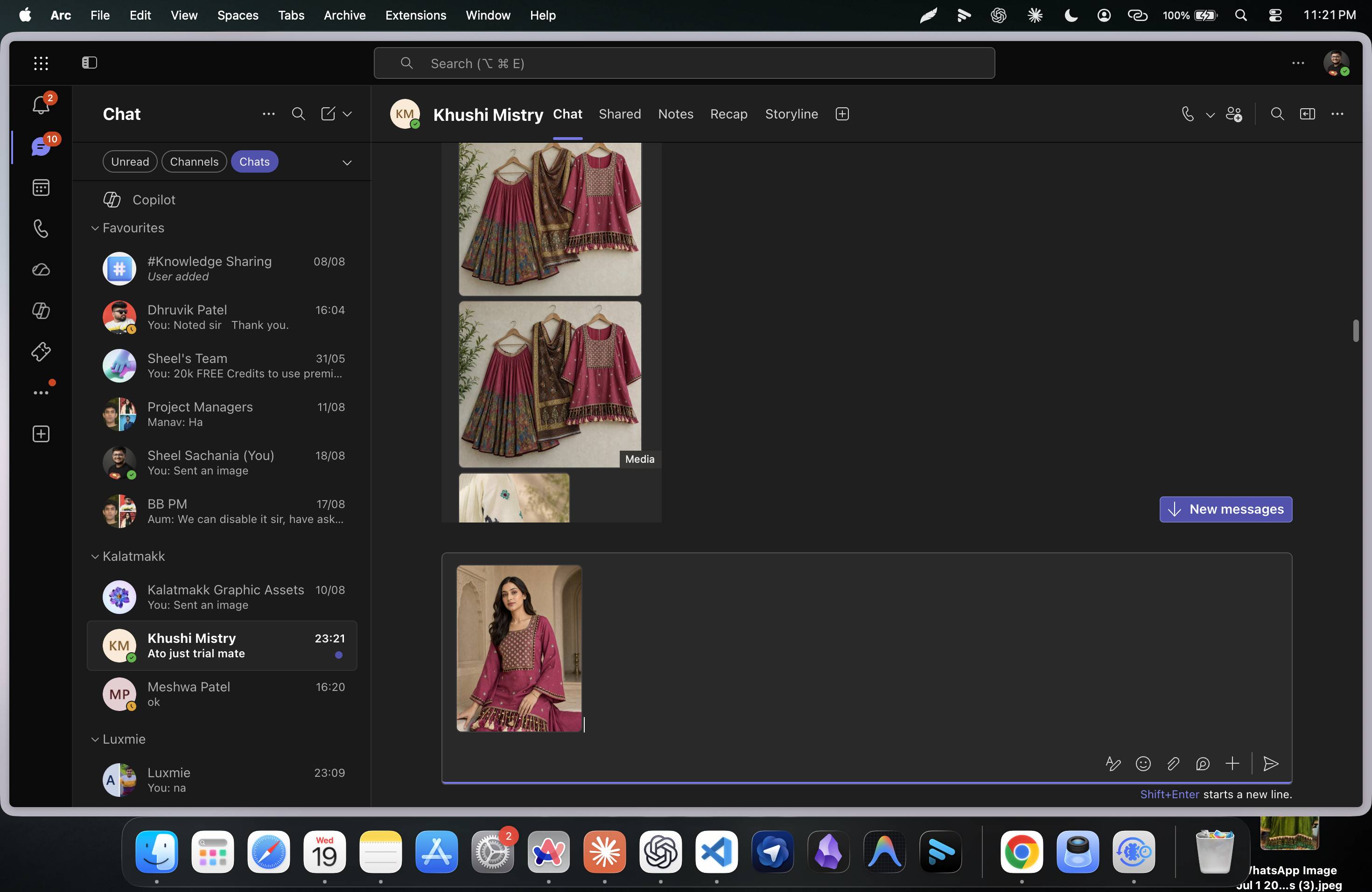
Task: Click the emoji picker in compose box
Action: 1143,764
